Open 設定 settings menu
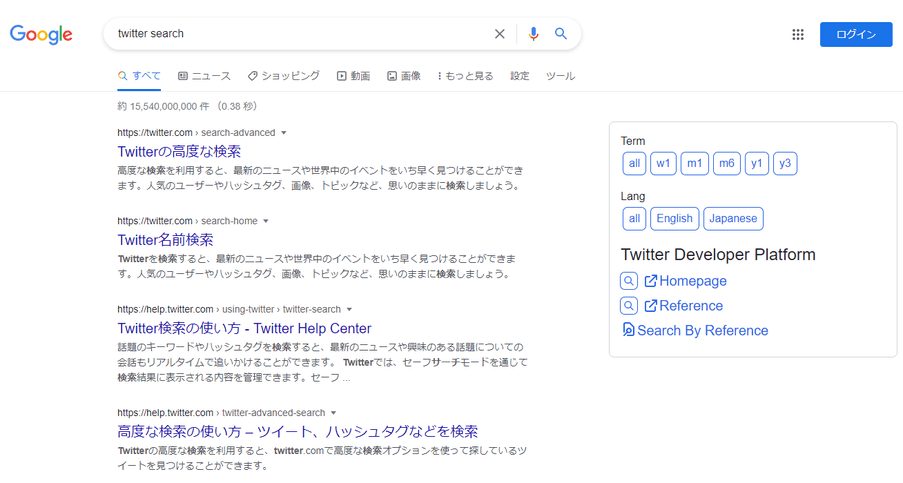 click(519, 76)
